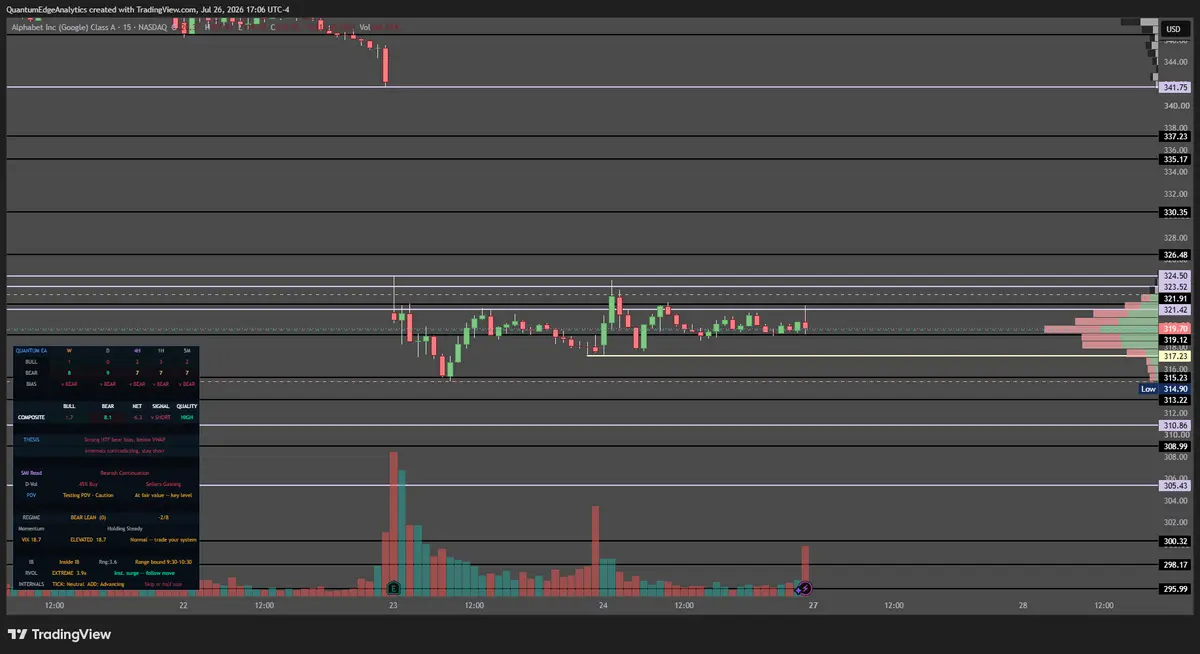Screen dimensions: 1200x654
Task: Click the Inst. surge follow move note
Action: (144, 573)
